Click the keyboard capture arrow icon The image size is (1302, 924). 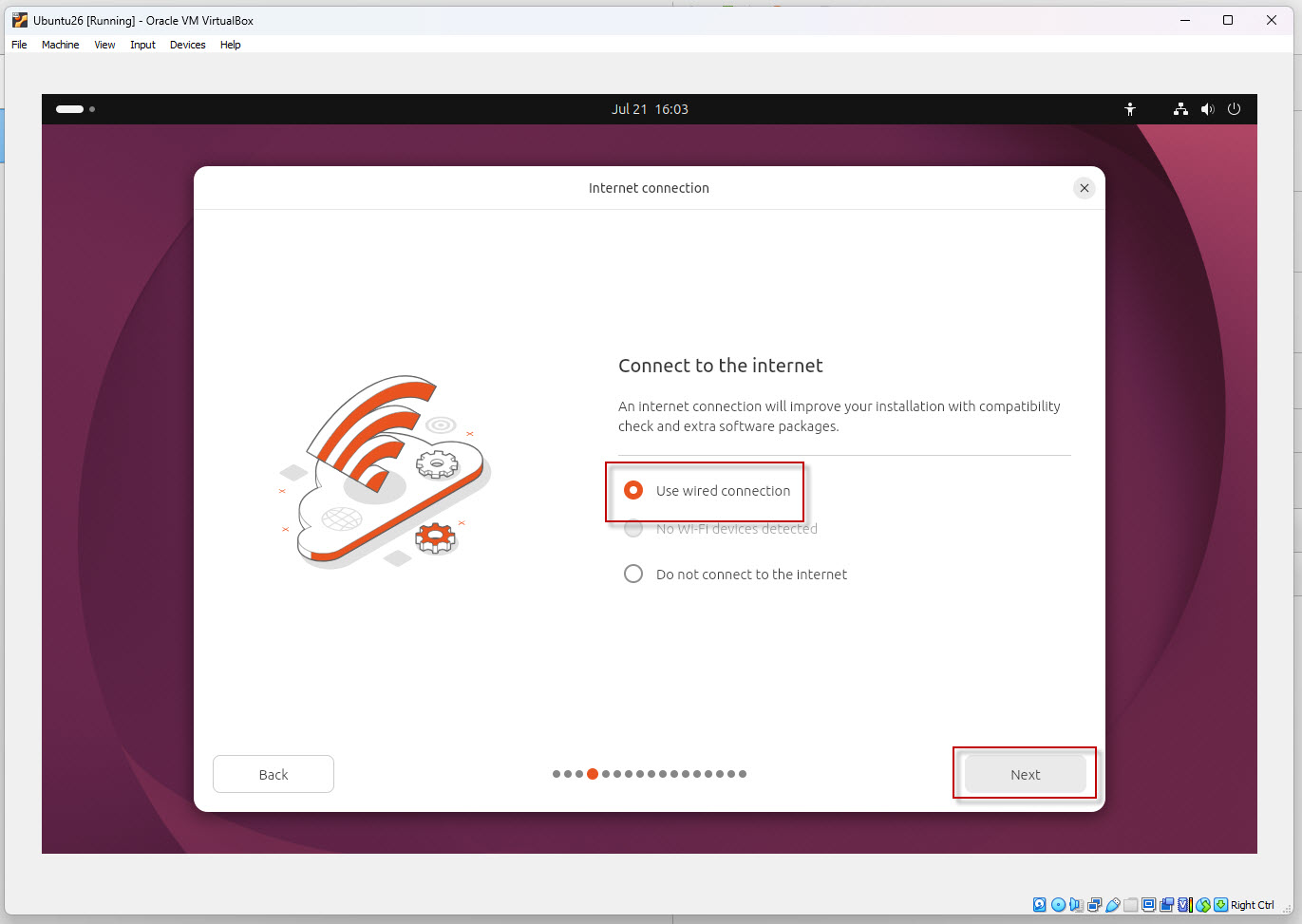[x=1220, y=905]
